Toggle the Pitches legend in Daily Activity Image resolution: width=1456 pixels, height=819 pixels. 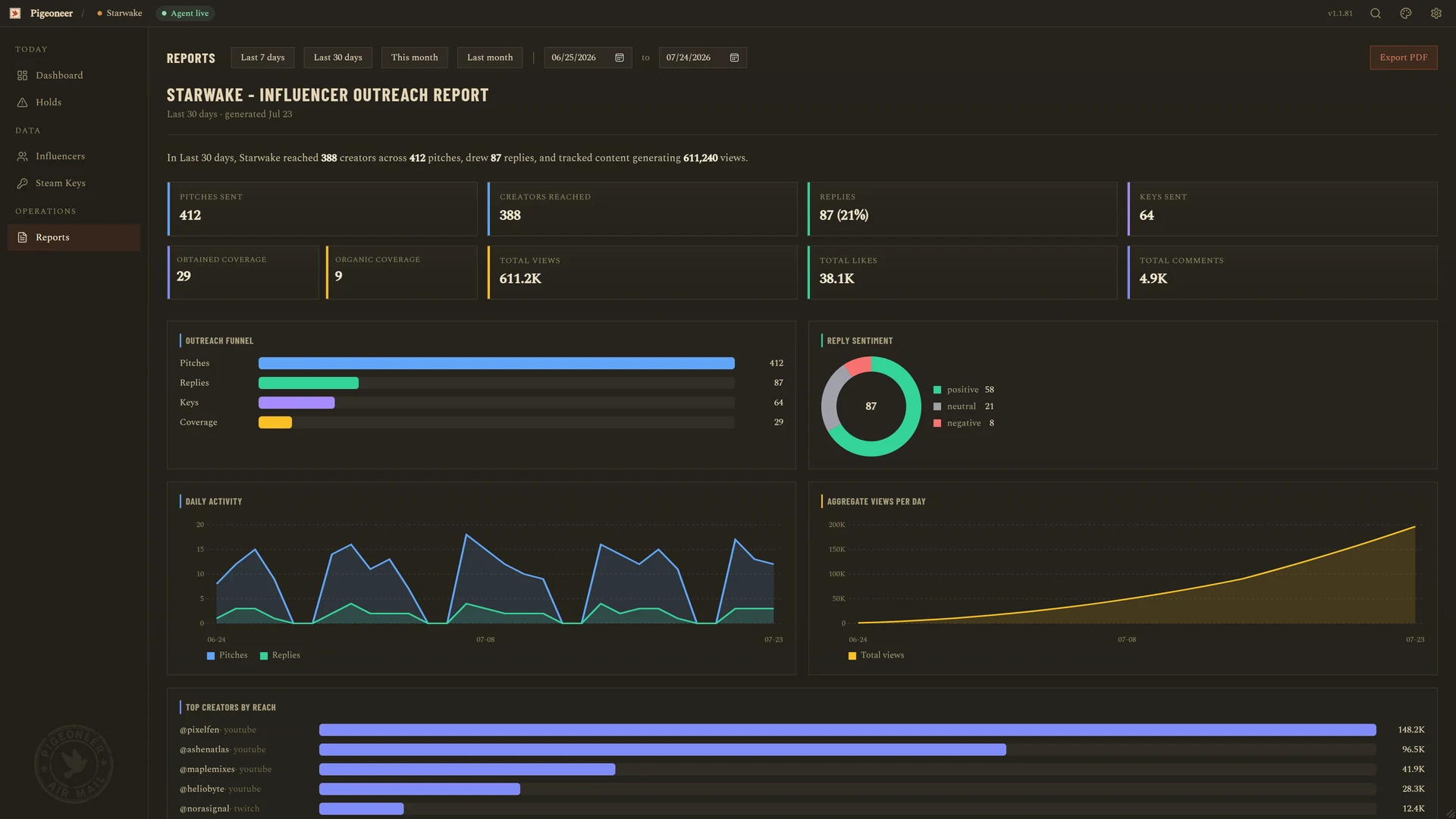coord(227,655)
